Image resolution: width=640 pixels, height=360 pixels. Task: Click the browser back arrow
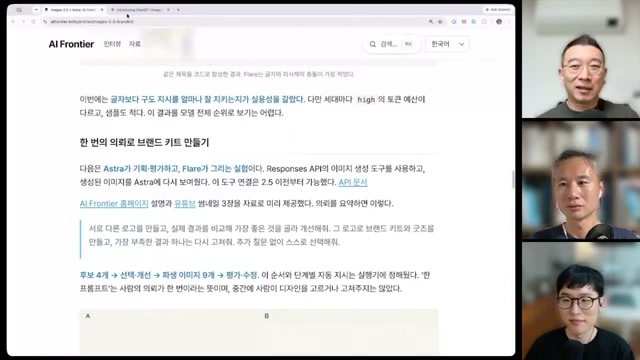[13, 21]
